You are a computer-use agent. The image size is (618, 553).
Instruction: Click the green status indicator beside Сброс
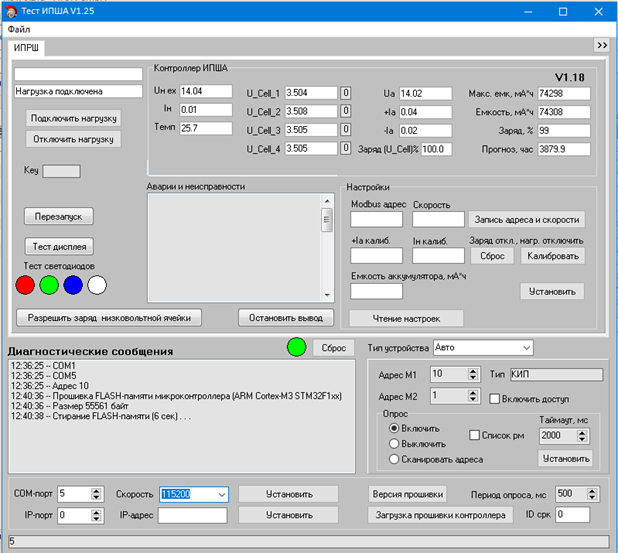click(x=296, y=348)
